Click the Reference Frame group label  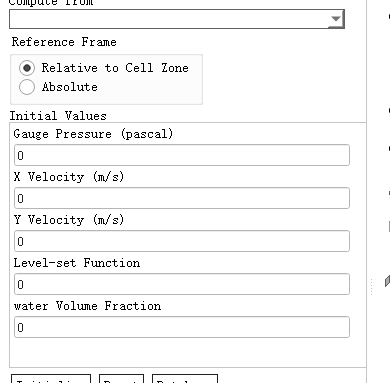click(x=64, y=42)
